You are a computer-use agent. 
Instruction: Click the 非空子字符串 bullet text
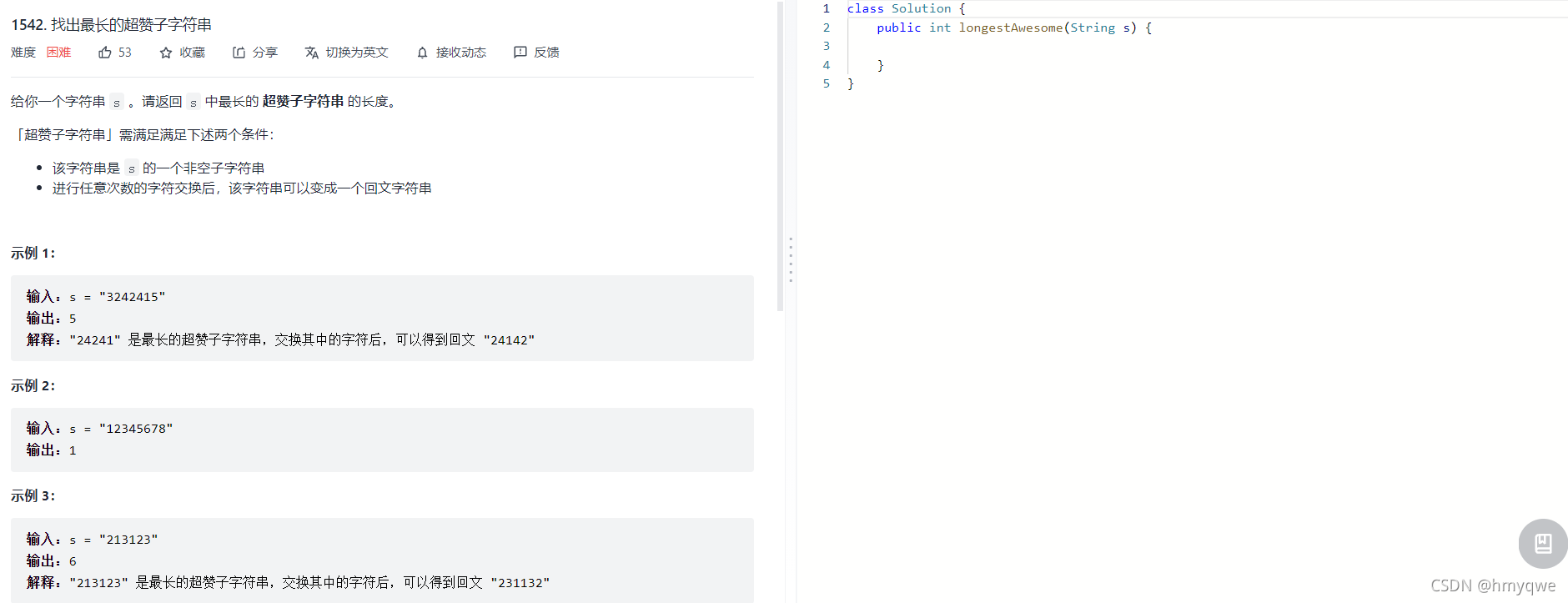click(158, 168)
